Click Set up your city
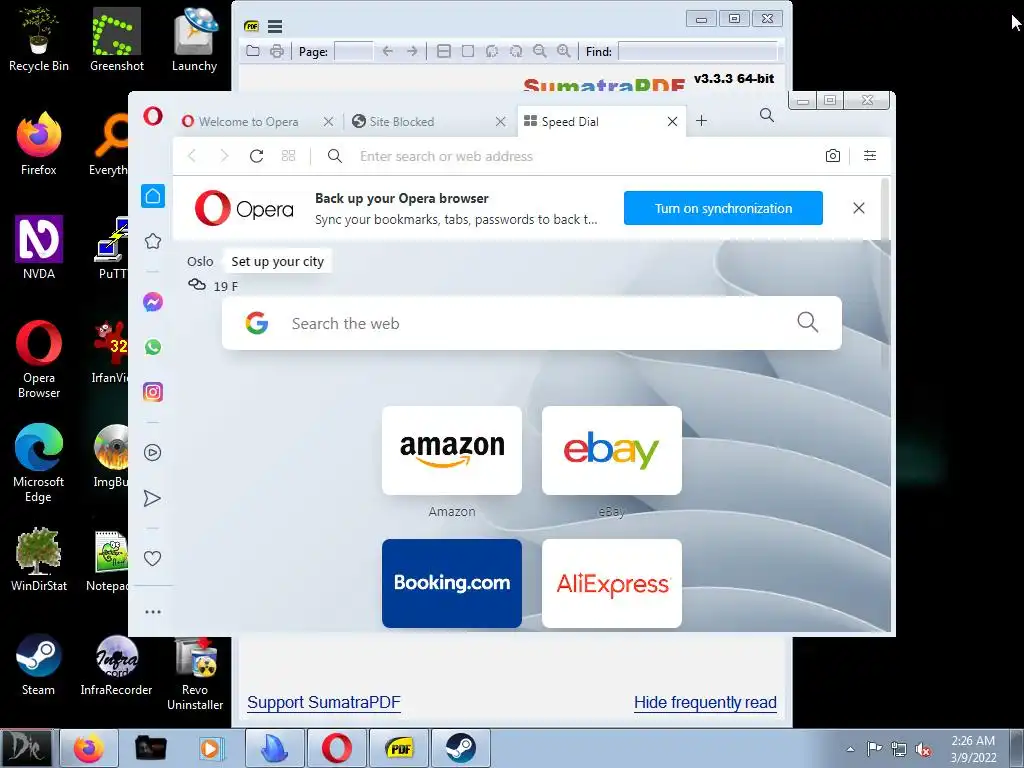 (278, 261)
